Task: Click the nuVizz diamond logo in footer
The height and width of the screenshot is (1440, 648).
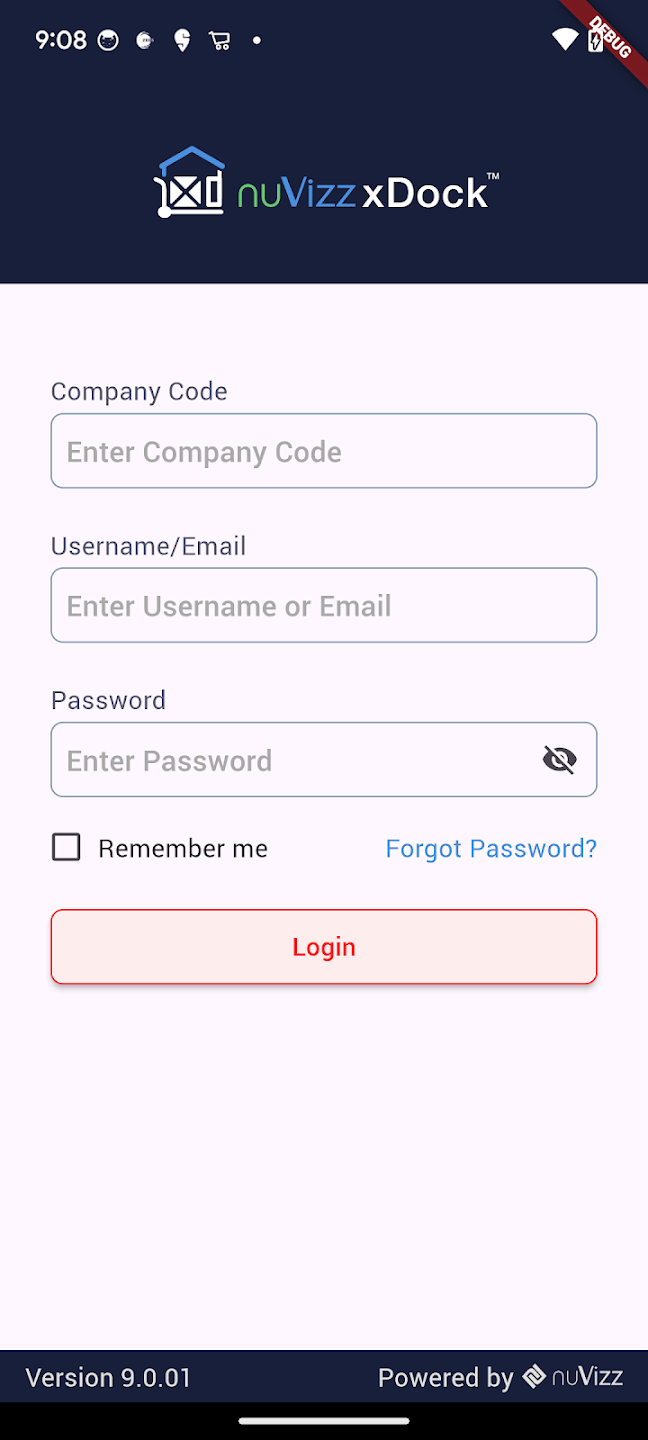Action: pos(534,1377)
